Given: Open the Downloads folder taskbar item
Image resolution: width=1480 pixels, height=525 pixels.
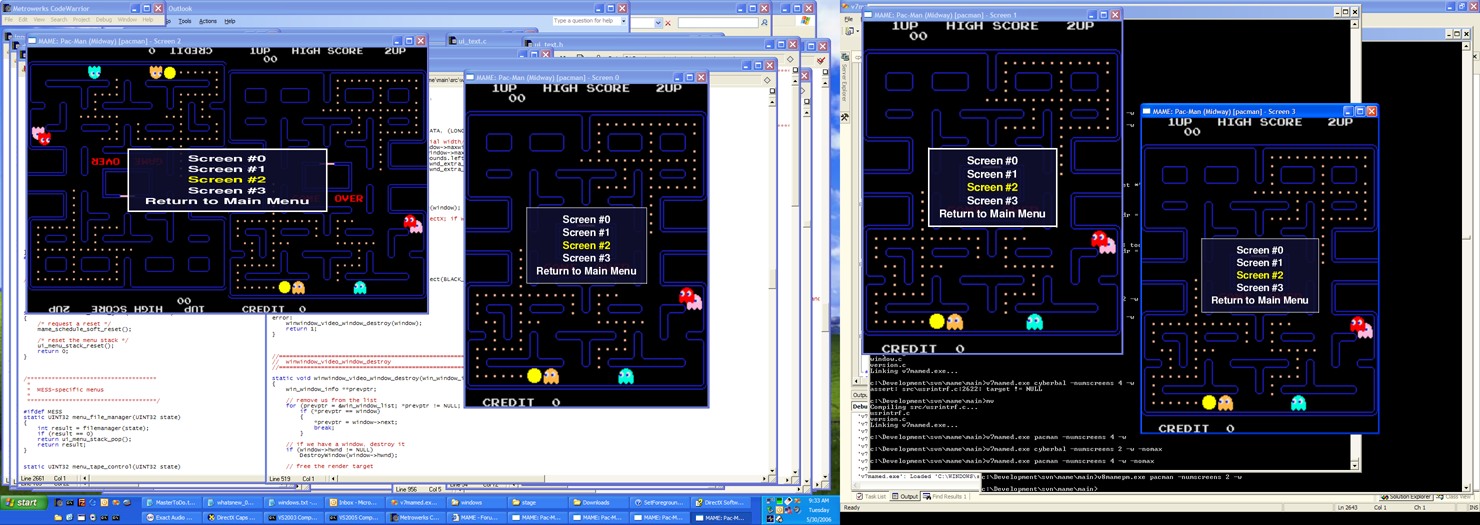Looking at the screenshot, I should (x=598, y=503).
